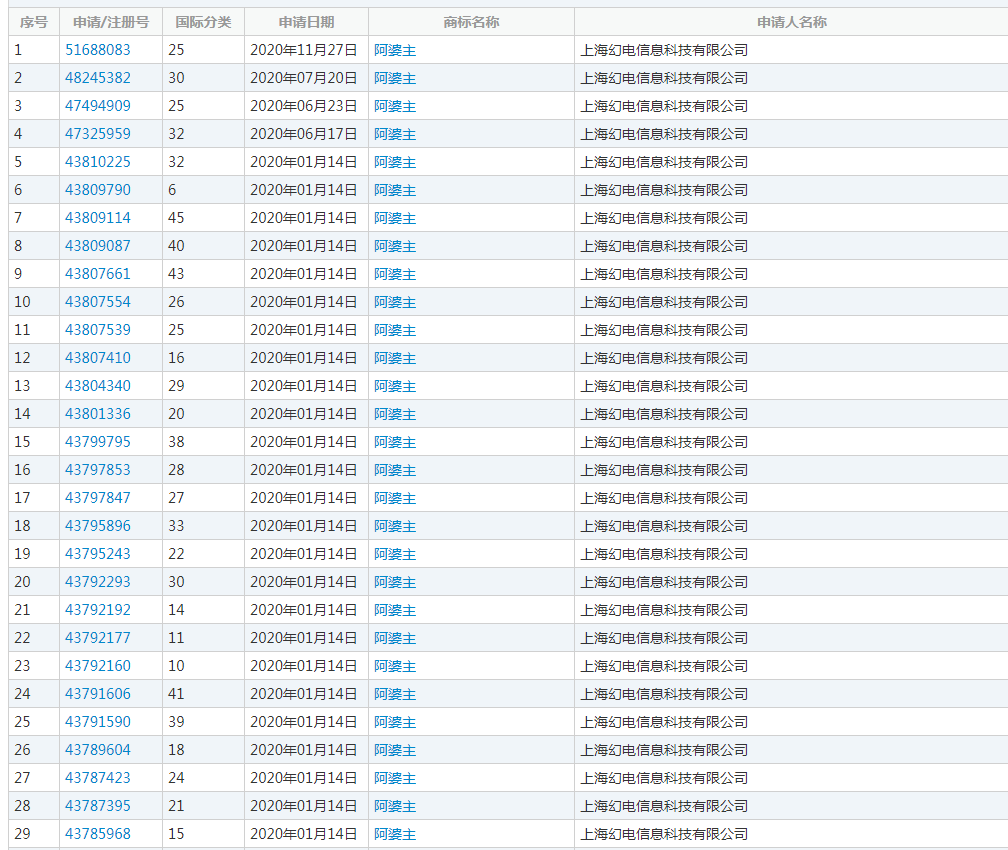The width and height of the screenshot is (1008, 850).
Task: Open the 47325959 trademark record
Action: point(98,134)
